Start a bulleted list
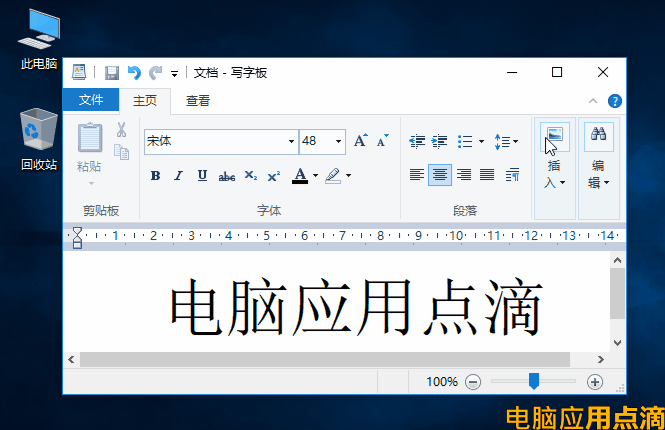The height and width of the screenshot is (430, 665). (x=465, y=141)
